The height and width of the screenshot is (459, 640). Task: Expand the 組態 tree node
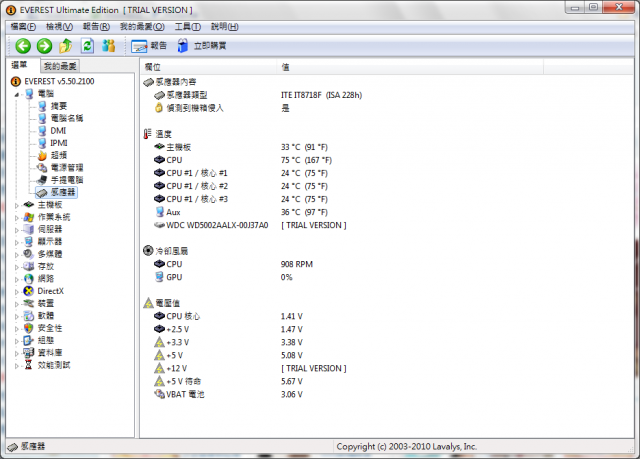[x=17, y=341]
